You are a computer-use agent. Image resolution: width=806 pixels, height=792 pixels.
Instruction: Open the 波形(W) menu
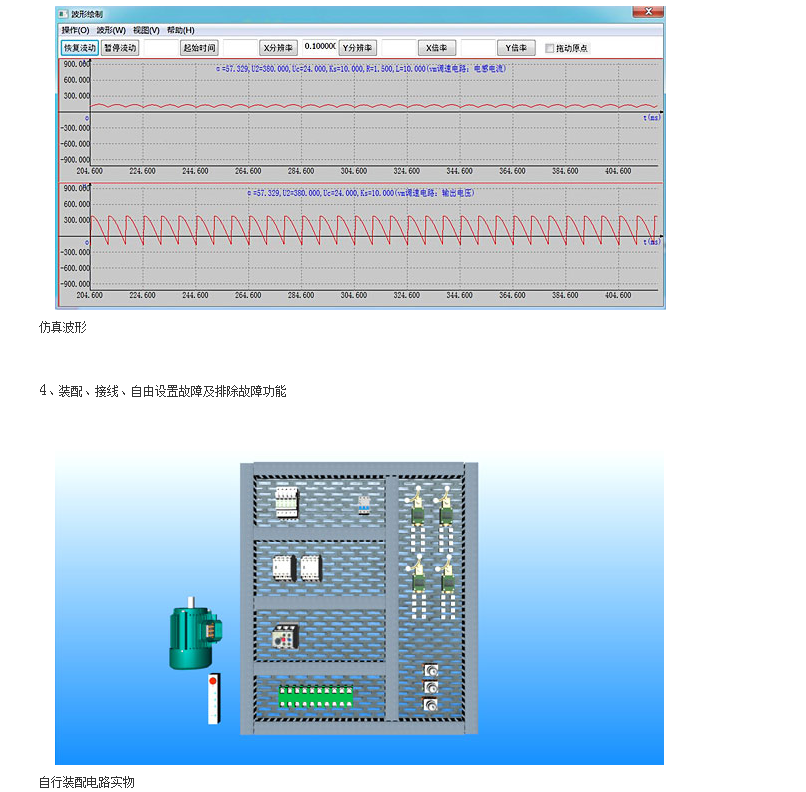(111, 30)
